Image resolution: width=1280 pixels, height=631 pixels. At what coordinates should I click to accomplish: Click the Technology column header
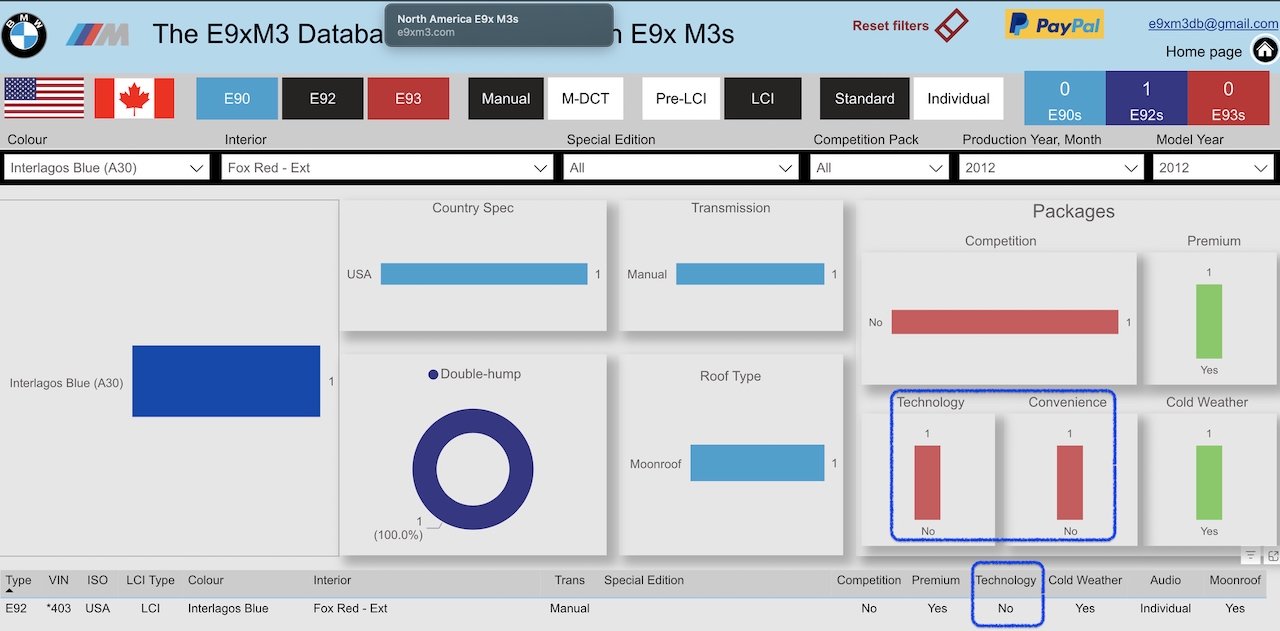coord(1006,580)
